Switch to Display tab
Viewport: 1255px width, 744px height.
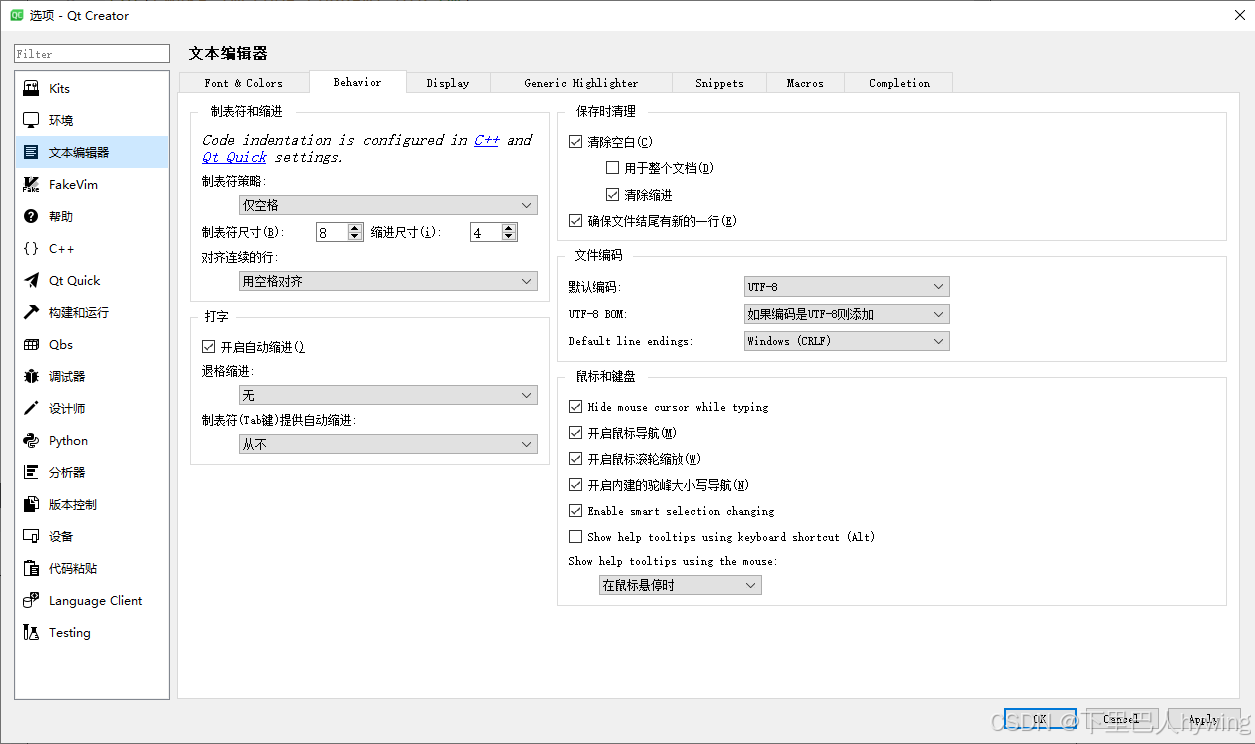click(448, 83)
